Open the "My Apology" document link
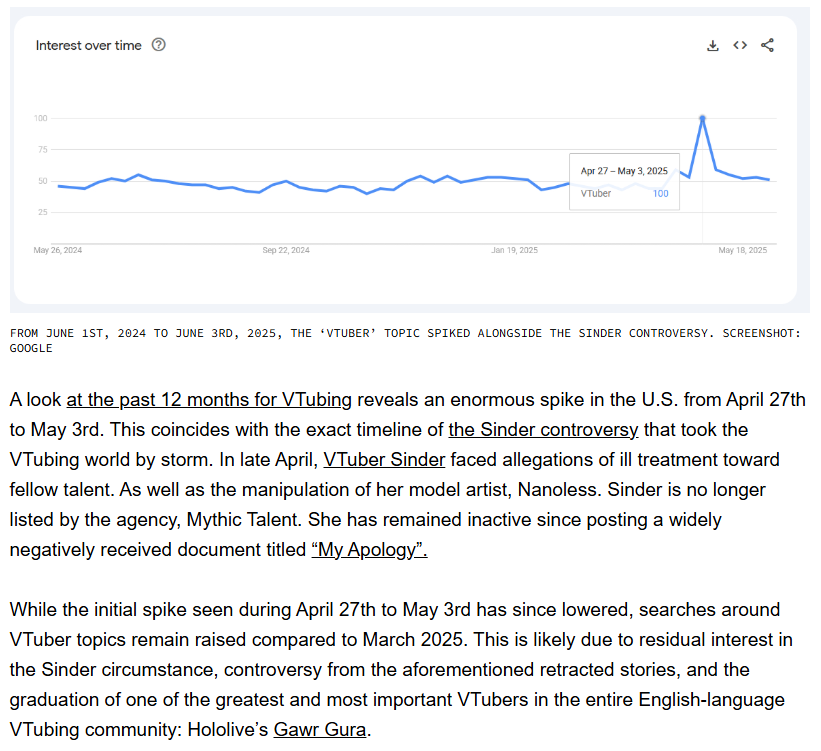Viewport: 821px width, 751px height. point(370,549)
